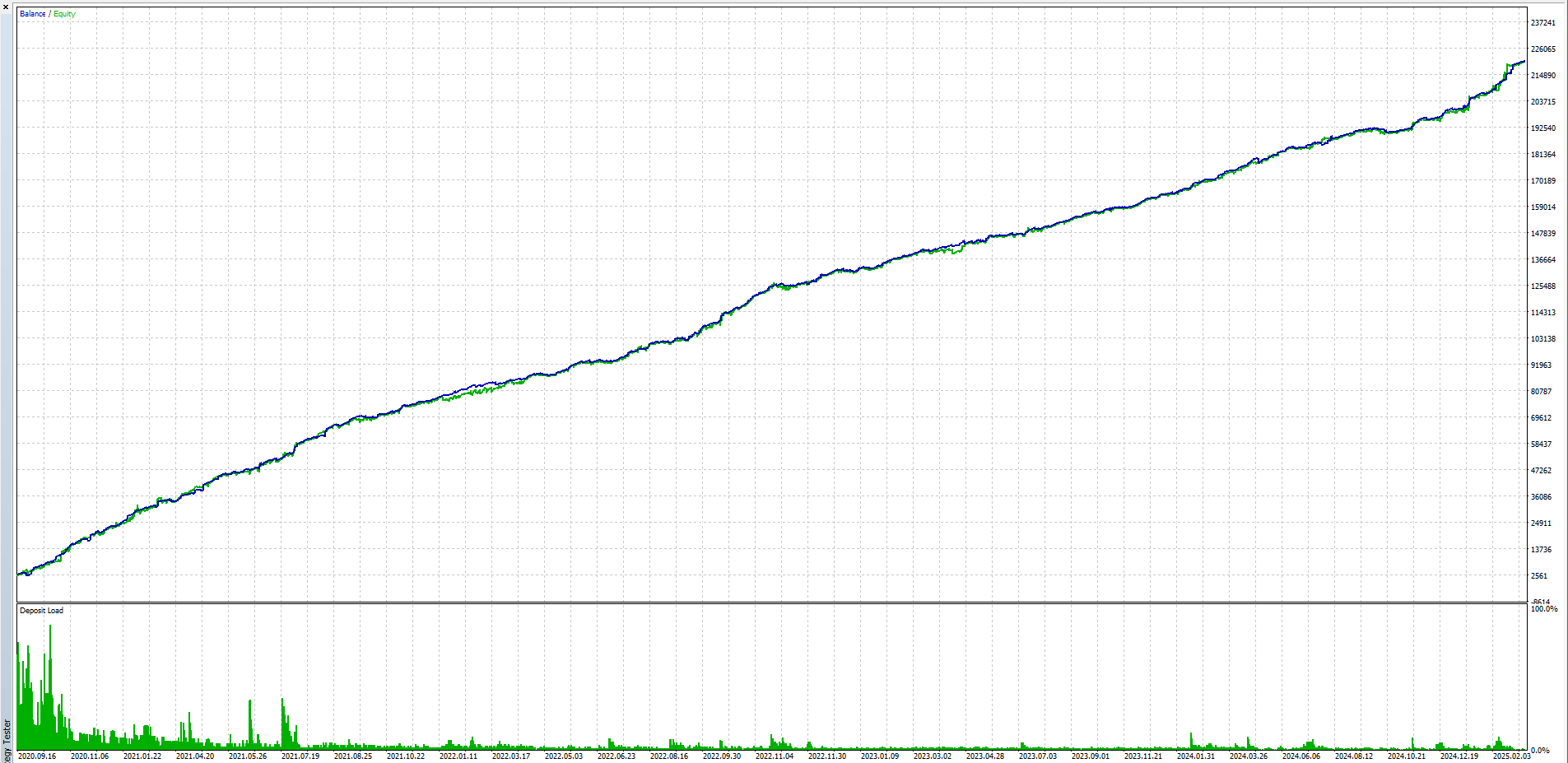The image size is (1568, 763).
Task: Click the 159014 axis value
Action: (x=1543, y=207)
